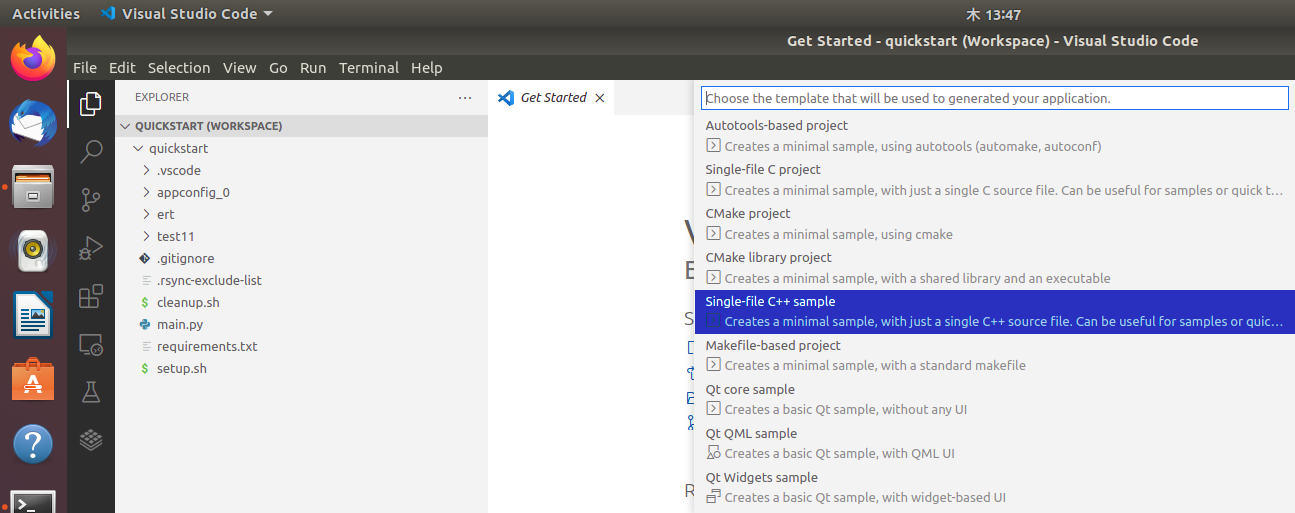
Task: Open Ubuntu Software from the dock
Action: point(33,379)
